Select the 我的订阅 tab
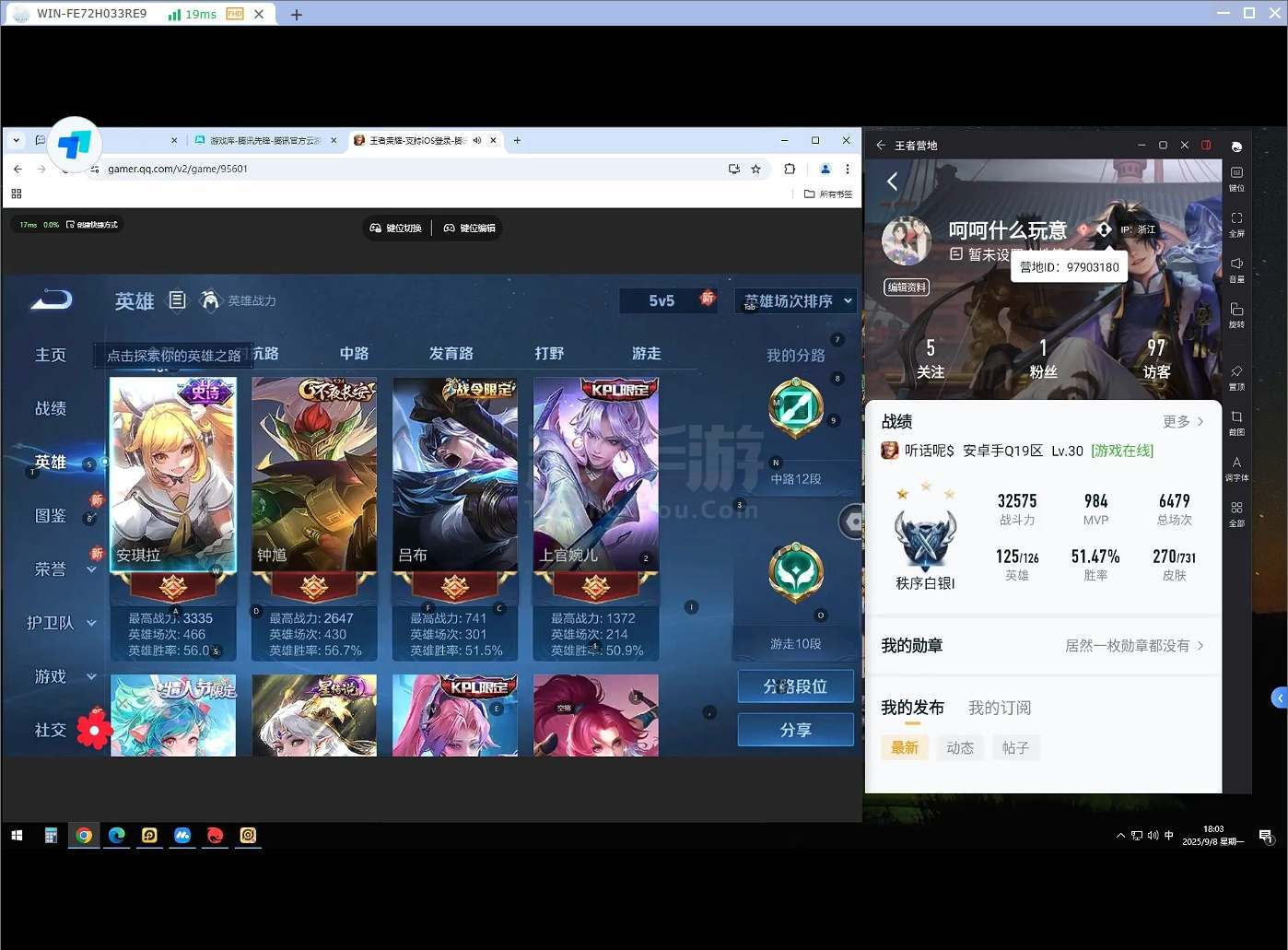The height and width of the screenshot is (950, 1288). (999, 708)
